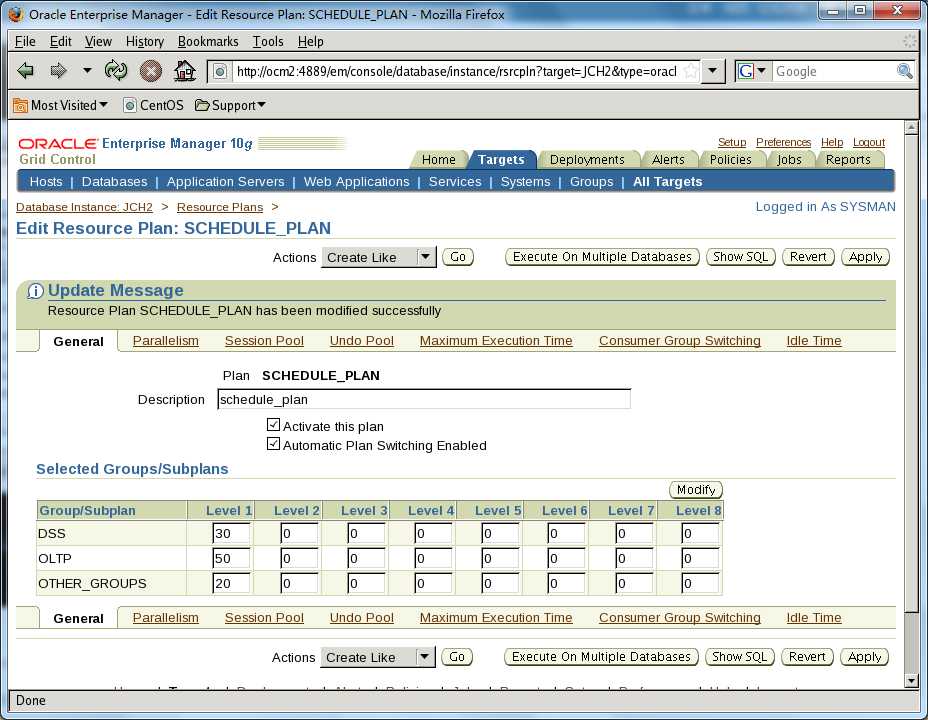Open the home page icon
Viewport: 928px width, 720px height.
click(185, 71)
